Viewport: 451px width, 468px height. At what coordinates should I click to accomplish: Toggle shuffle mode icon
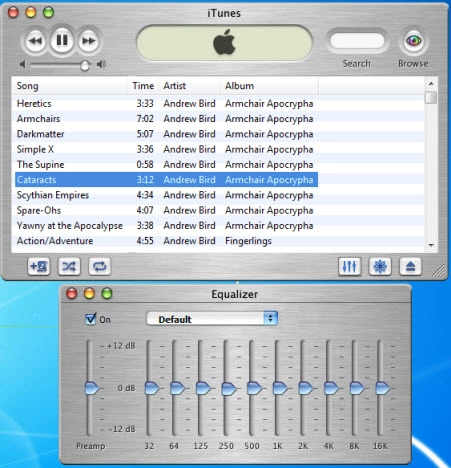pyautogui.click(x=69, y=266)
